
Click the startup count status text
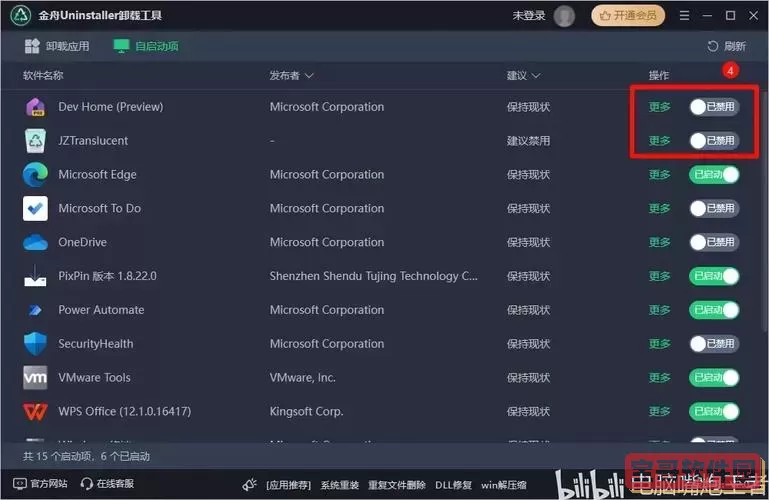(x=86, y=456)
